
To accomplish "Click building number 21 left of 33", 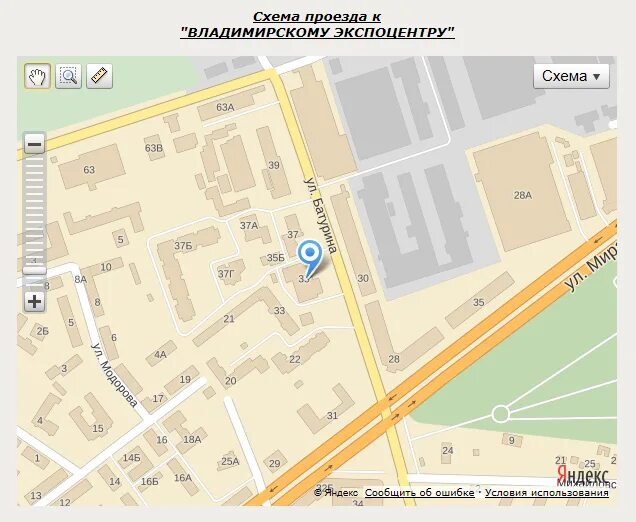I will pos(229,319).
